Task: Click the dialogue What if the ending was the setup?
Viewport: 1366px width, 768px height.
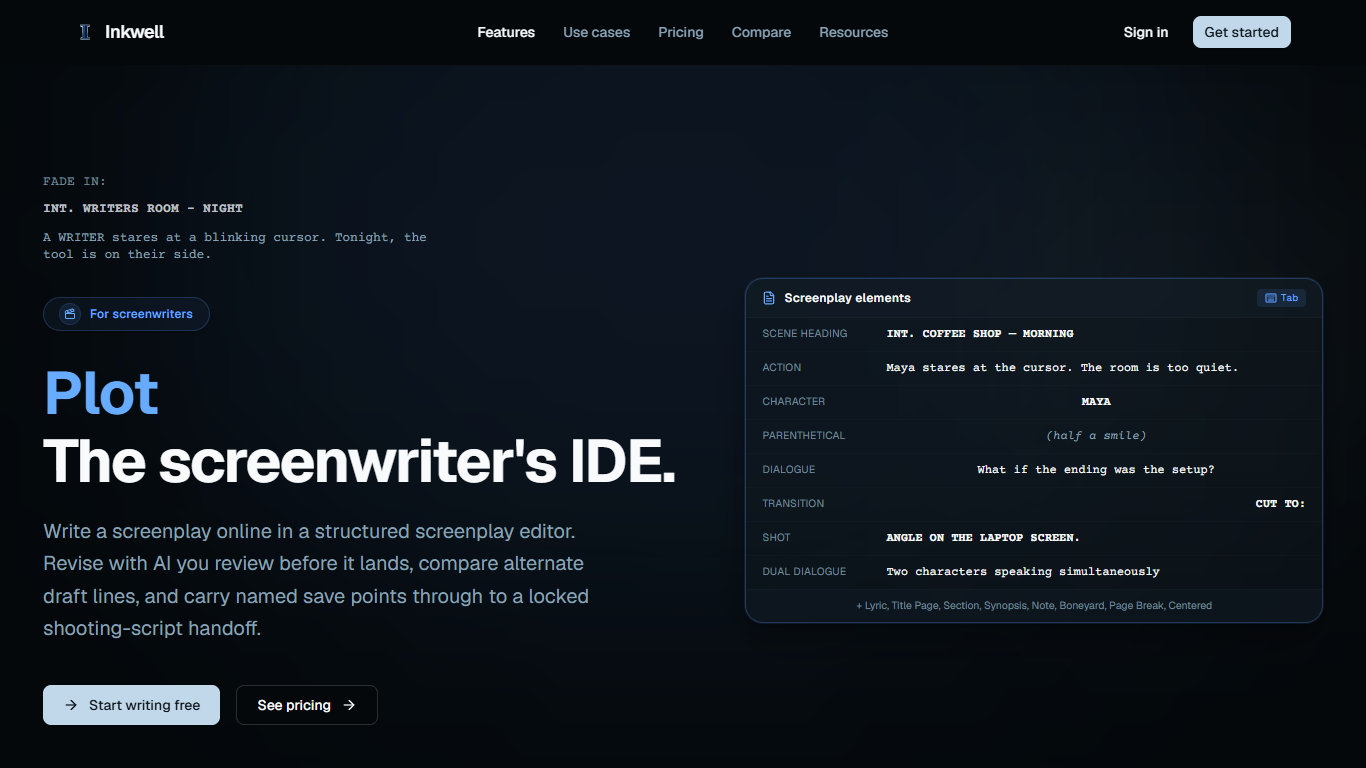Action: (1096, 470)
